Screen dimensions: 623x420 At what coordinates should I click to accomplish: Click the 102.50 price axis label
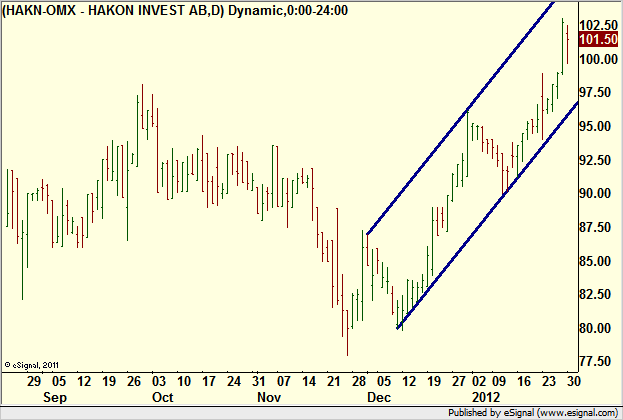click(598, 25)
